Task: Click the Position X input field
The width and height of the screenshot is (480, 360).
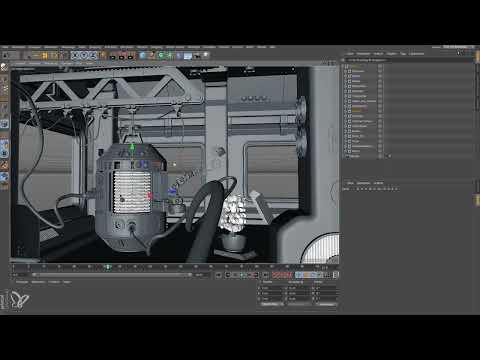Action: pos(273,288)
